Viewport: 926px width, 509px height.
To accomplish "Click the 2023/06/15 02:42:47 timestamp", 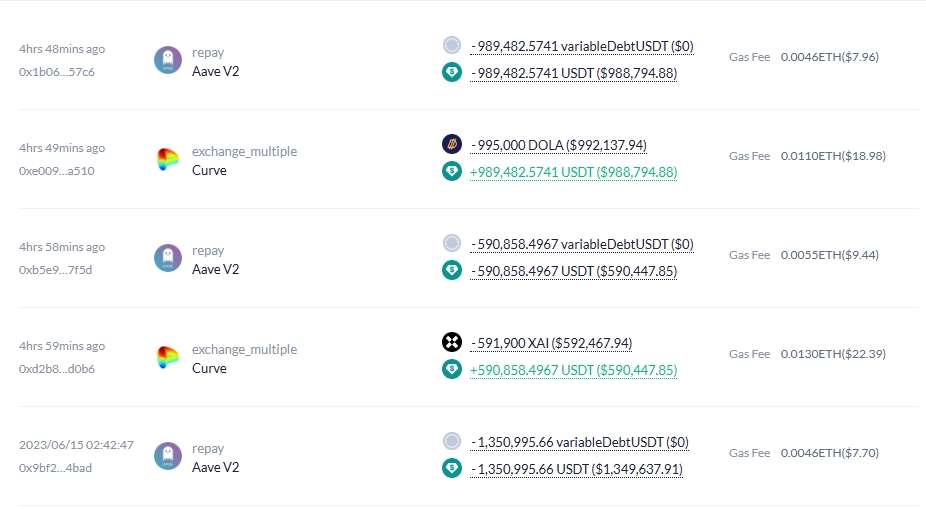I will [76, 445].
